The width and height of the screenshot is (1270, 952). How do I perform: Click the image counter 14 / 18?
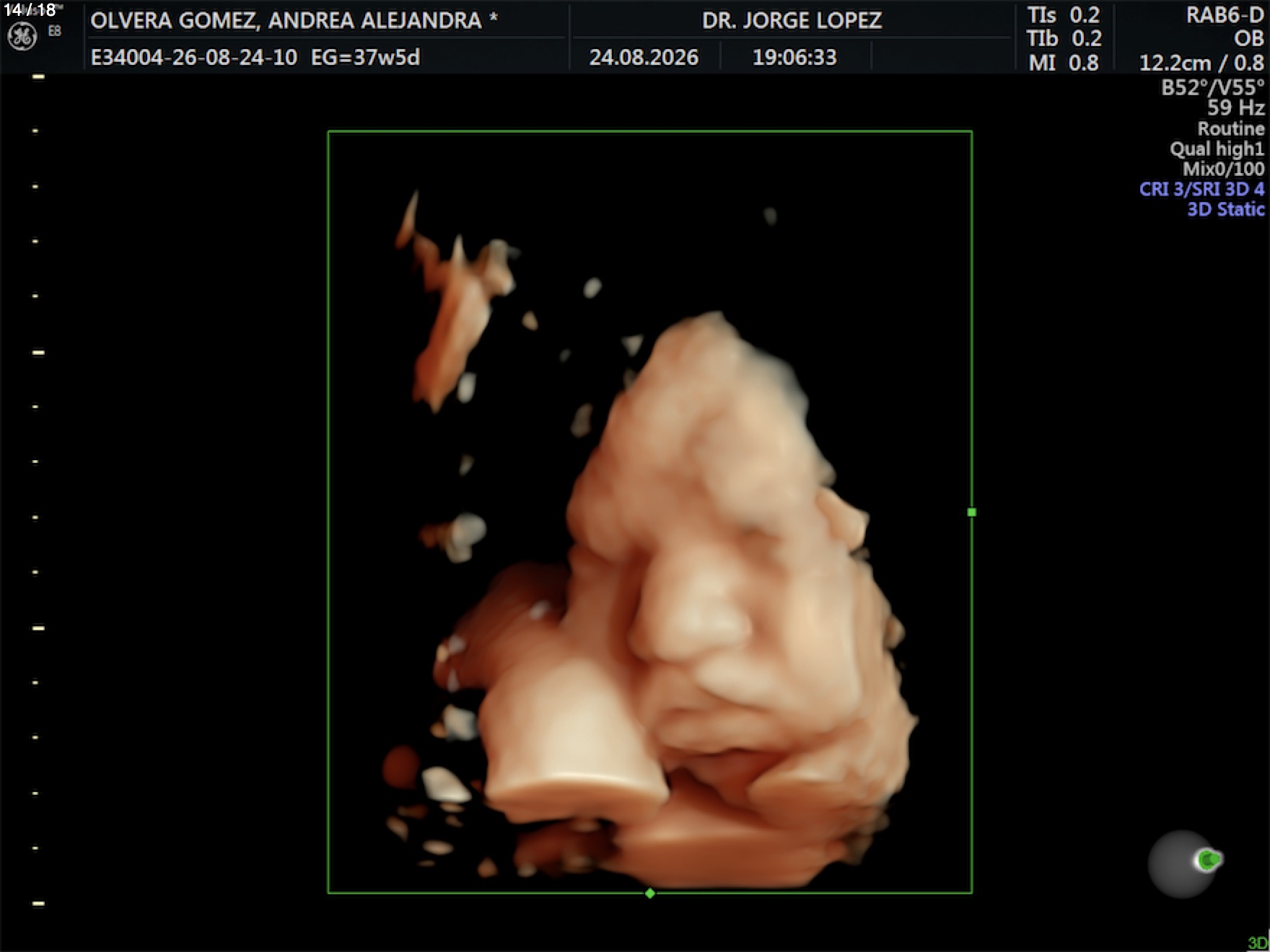click(30, 10)
